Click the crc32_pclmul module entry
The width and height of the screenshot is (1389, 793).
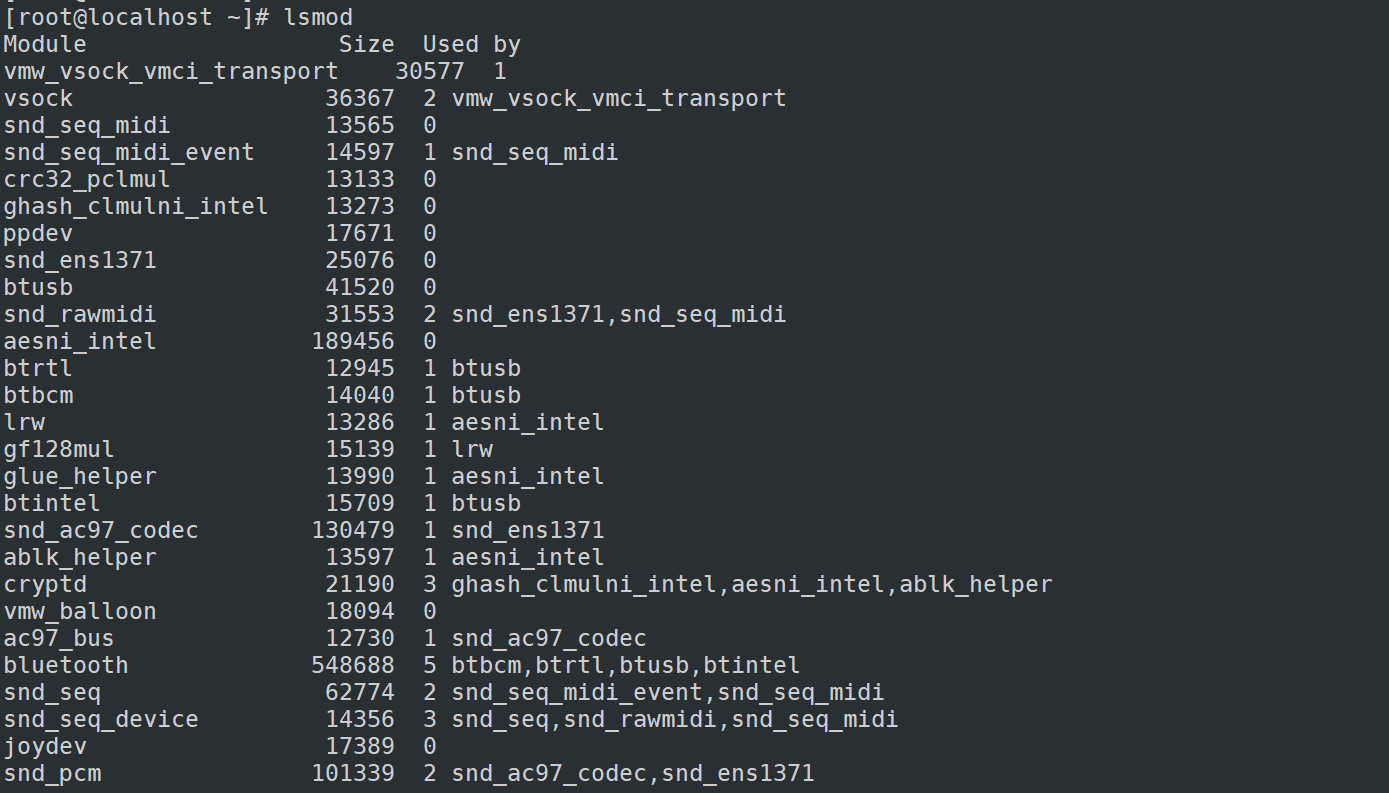click(x=87, y=179)
